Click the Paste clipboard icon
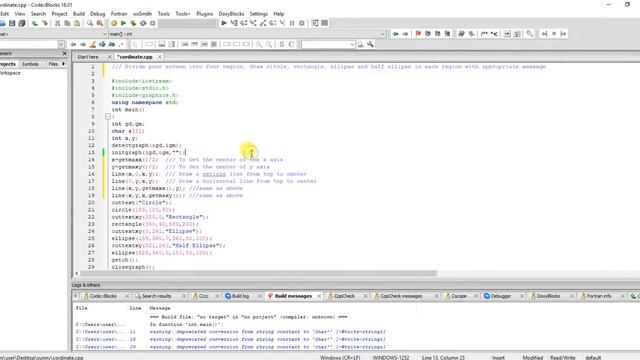This screenshot has width=640, height=360. pos(77,24)
